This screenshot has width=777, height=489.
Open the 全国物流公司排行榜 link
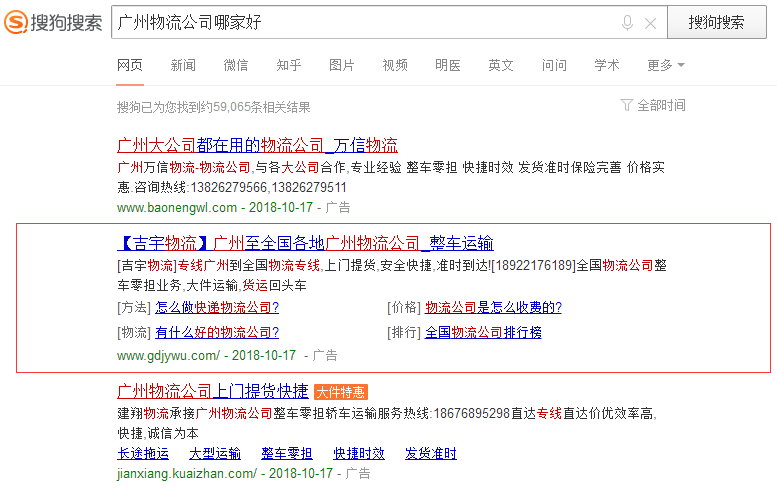[x=483, y=332]
